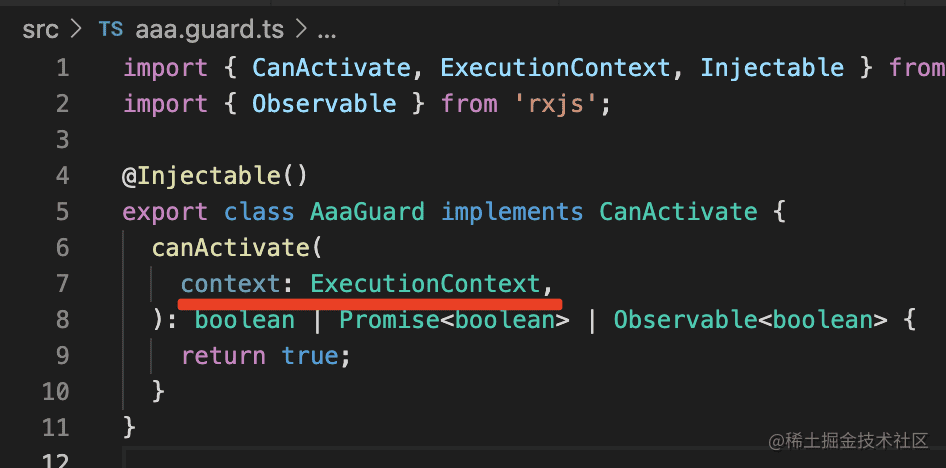Click CanActivate after the implements keyword
This screenshot has height=468, width=946.
click(x=677, y=212)
